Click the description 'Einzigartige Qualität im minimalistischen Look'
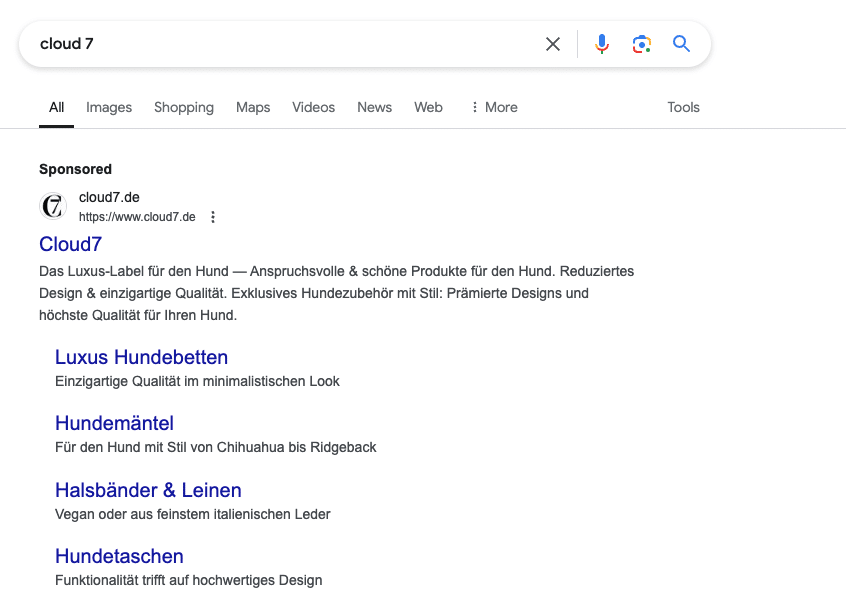The width and height of the screenshot is (846, 603). 197,381
